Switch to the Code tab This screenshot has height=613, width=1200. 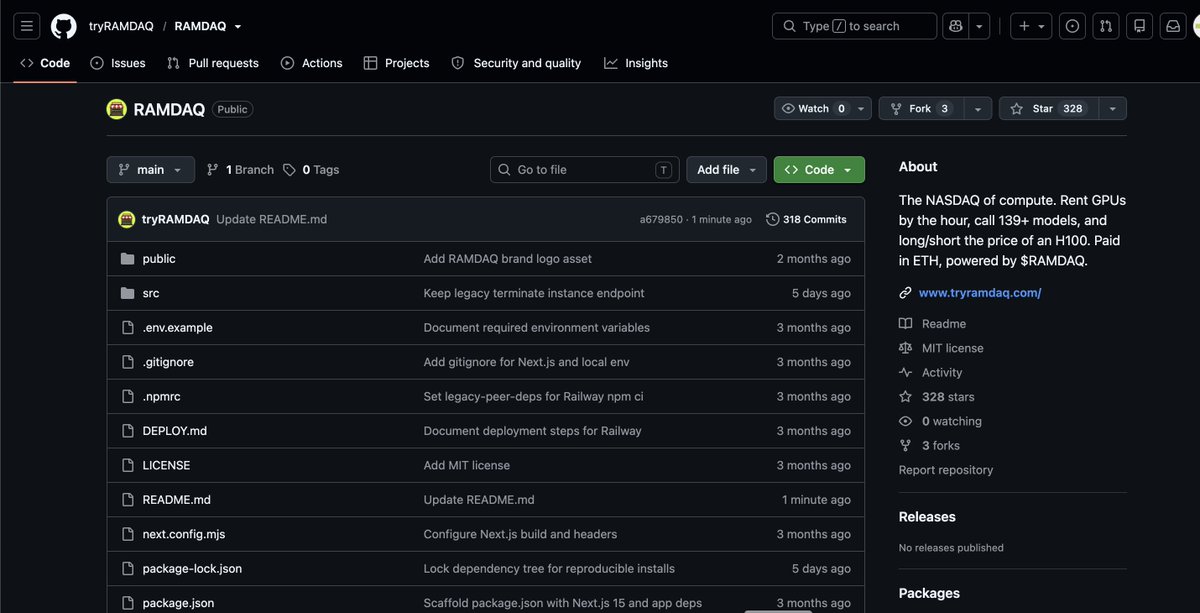pos(45,63)
